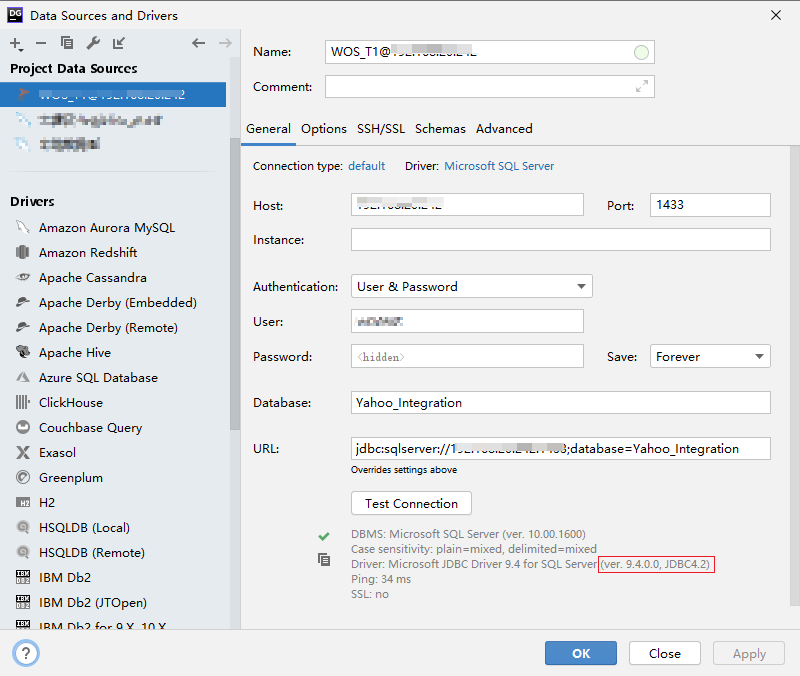This screenshot has width=800, height=676.
Task: Click the Test Connection button
Action: point(411,503)
